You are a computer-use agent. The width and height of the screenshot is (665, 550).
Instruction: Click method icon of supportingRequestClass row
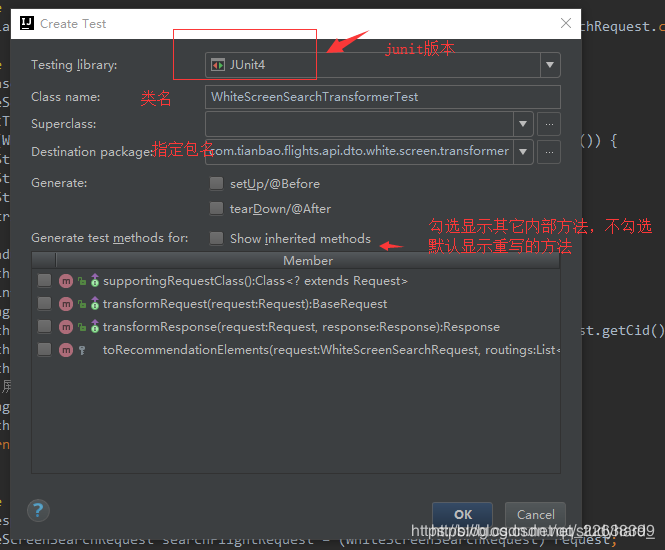pos(66,281)
